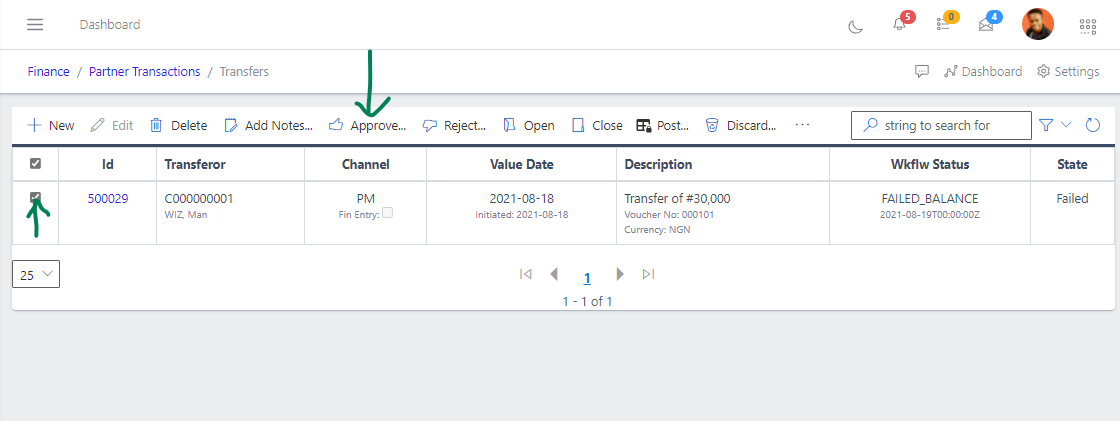Click the Transfer of #30,000 description
The image size is (1120, 421).
pos(677,199)
